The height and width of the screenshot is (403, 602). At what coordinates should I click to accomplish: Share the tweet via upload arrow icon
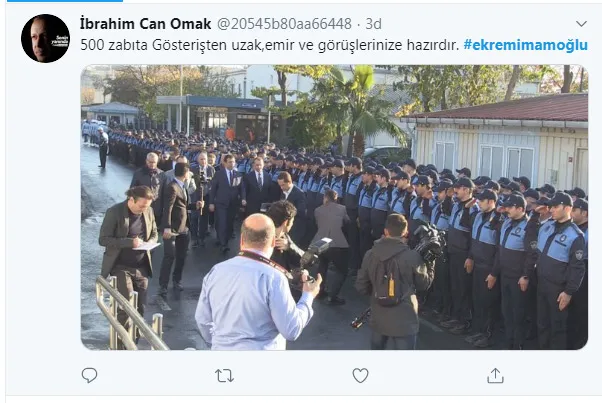(x=495, y=375)
